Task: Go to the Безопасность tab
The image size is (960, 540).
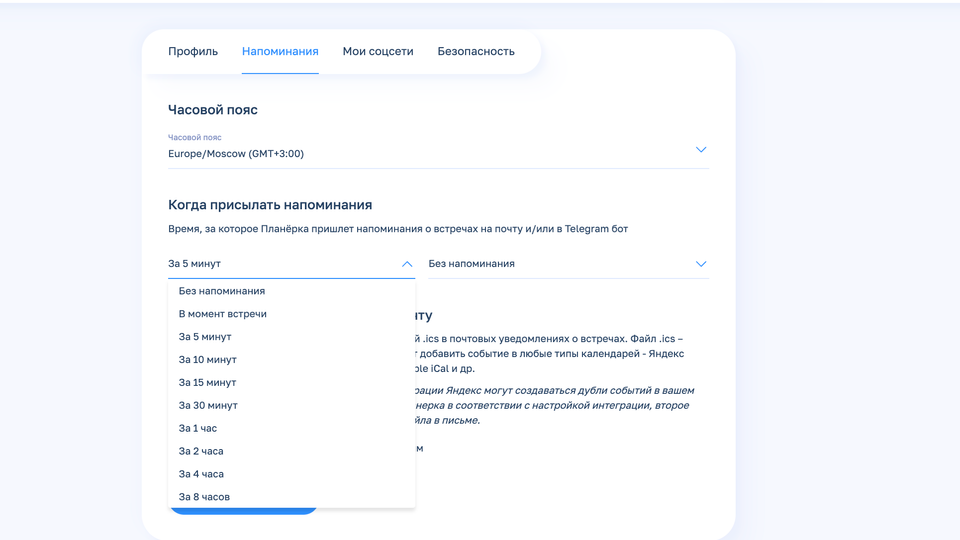Action: point(476,51)
